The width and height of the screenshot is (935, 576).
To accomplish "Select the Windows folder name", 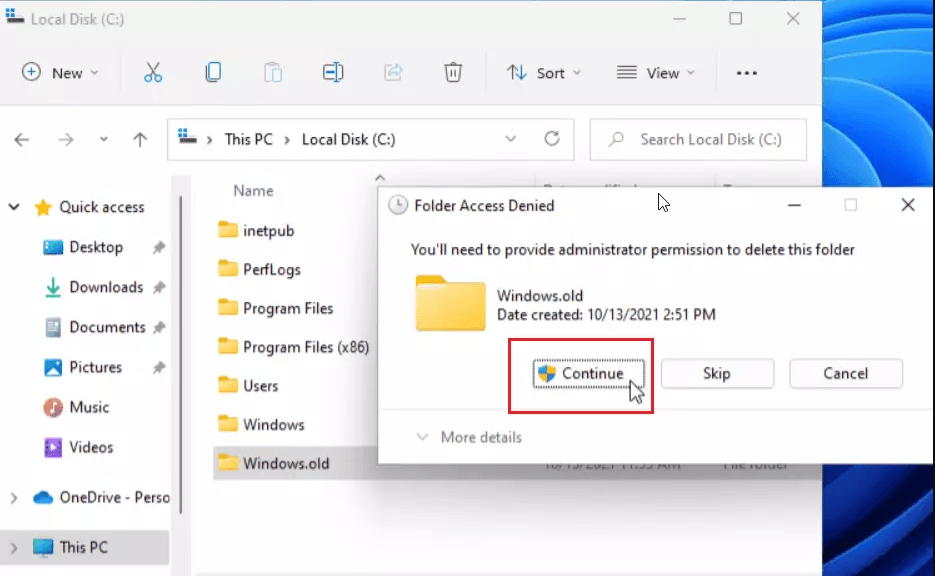I will [x=274, y=425].
